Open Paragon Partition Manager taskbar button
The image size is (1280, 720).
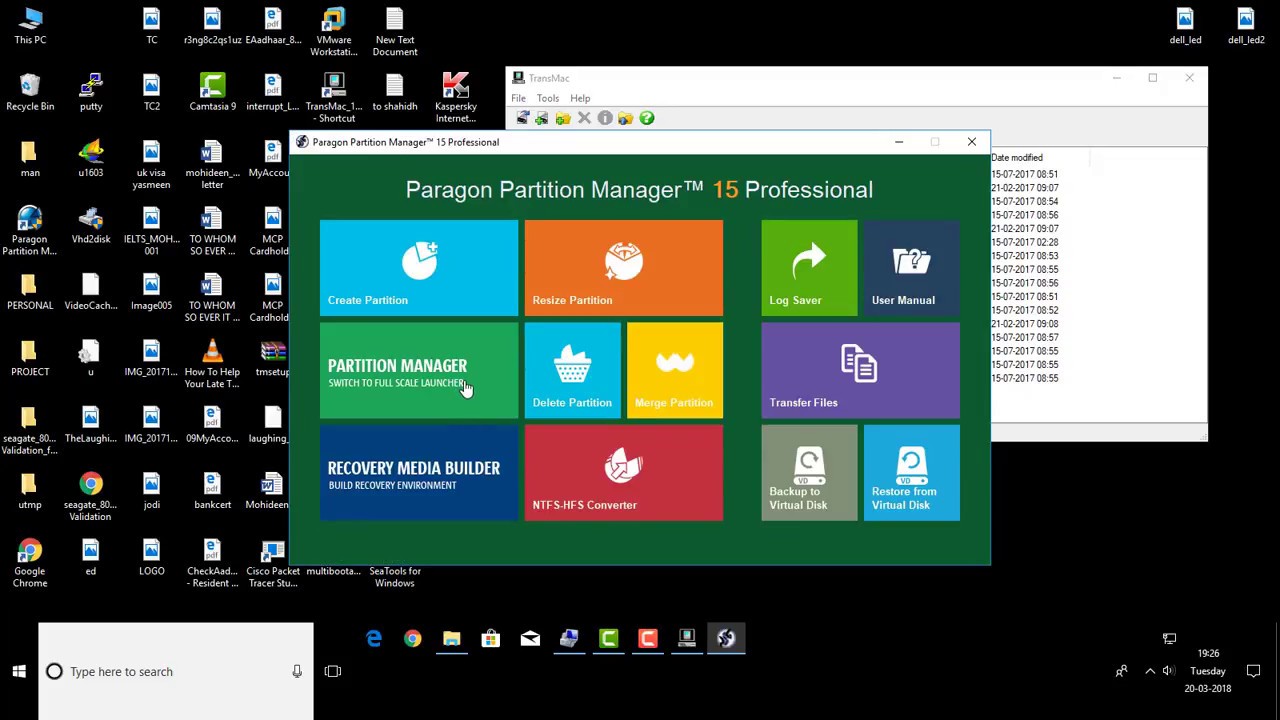726,638
